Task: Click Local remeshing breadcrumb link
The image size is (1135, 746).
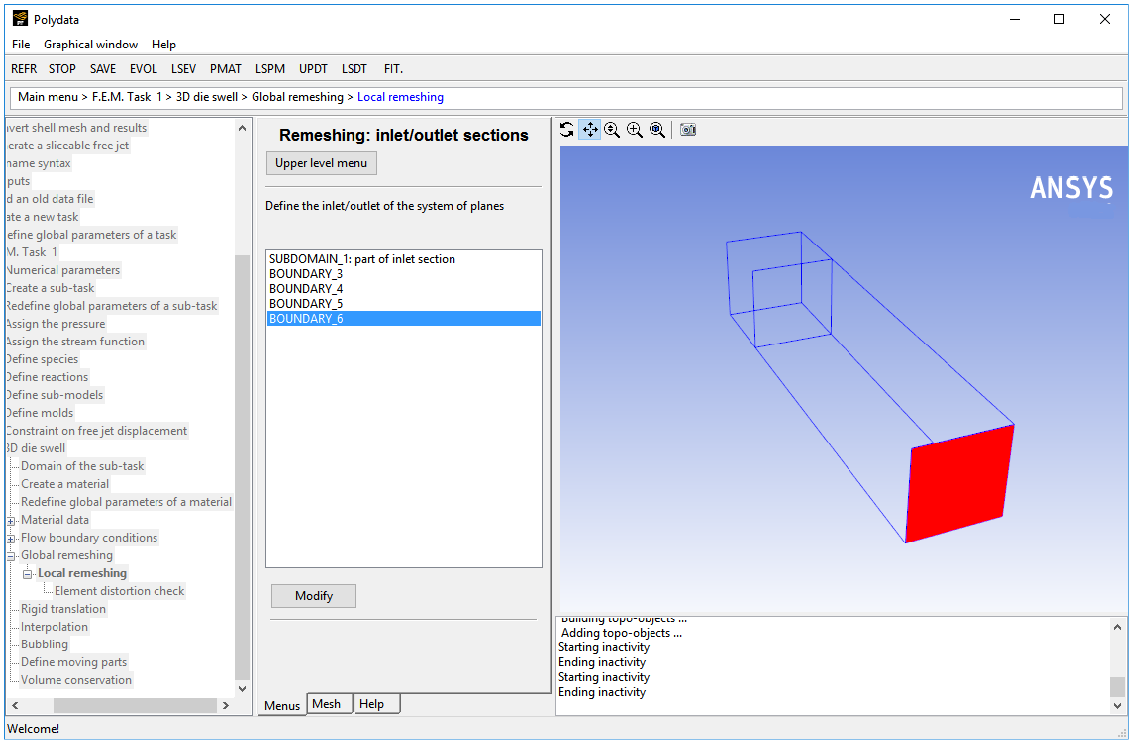Action: pos(400,97)
